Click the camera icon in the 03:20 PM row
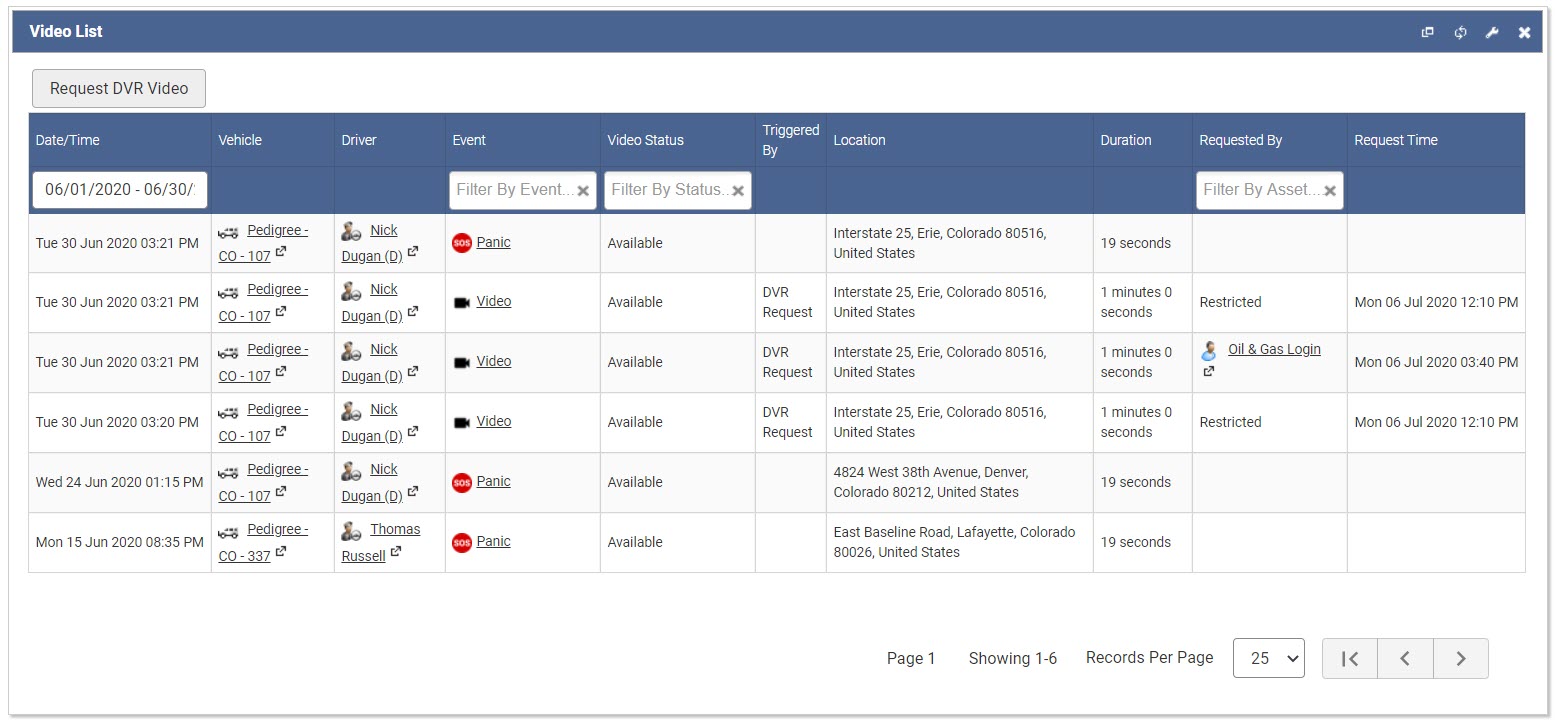The image size is (1557, 720). (461, 422)
